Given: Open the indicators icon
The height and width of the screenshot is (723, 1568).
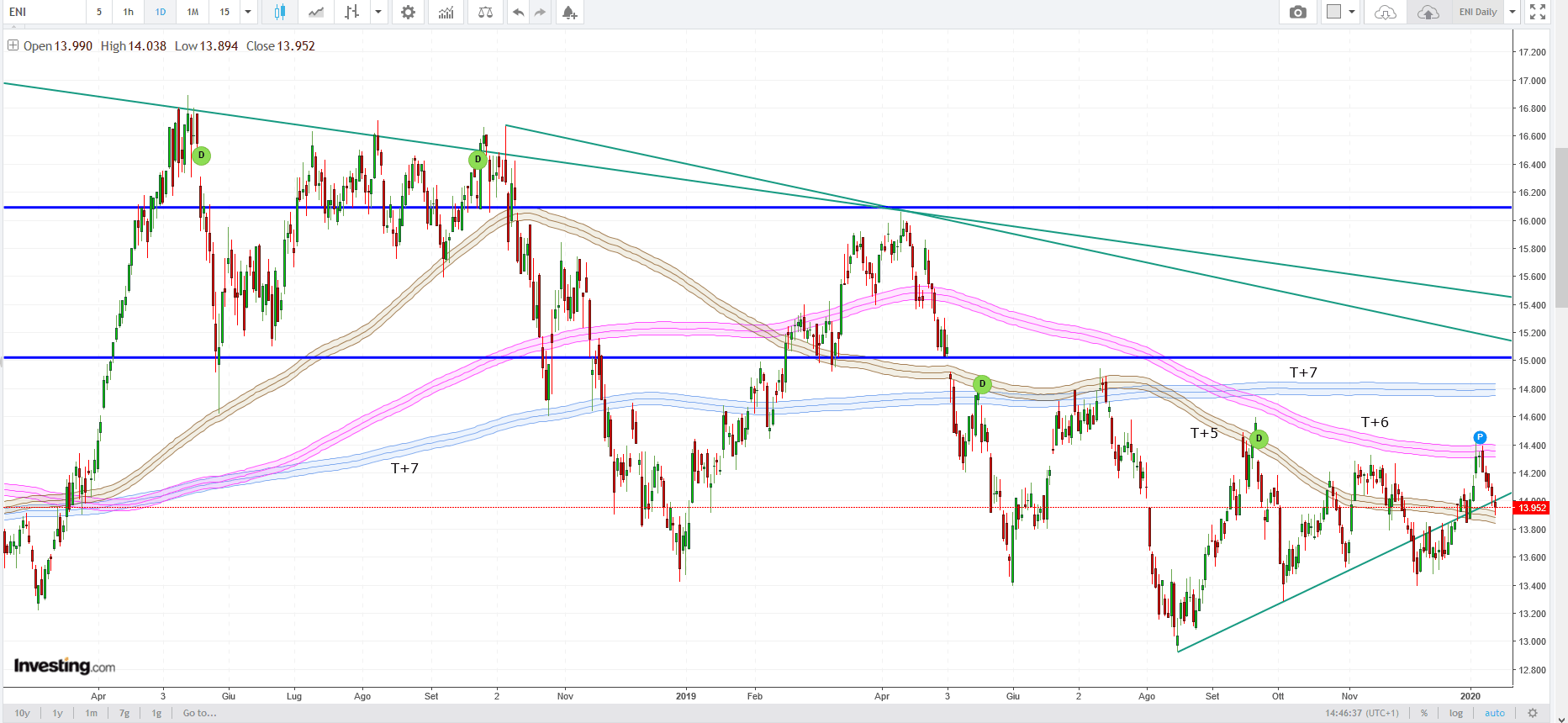Looking at the screenshot, I should [446, 12].
